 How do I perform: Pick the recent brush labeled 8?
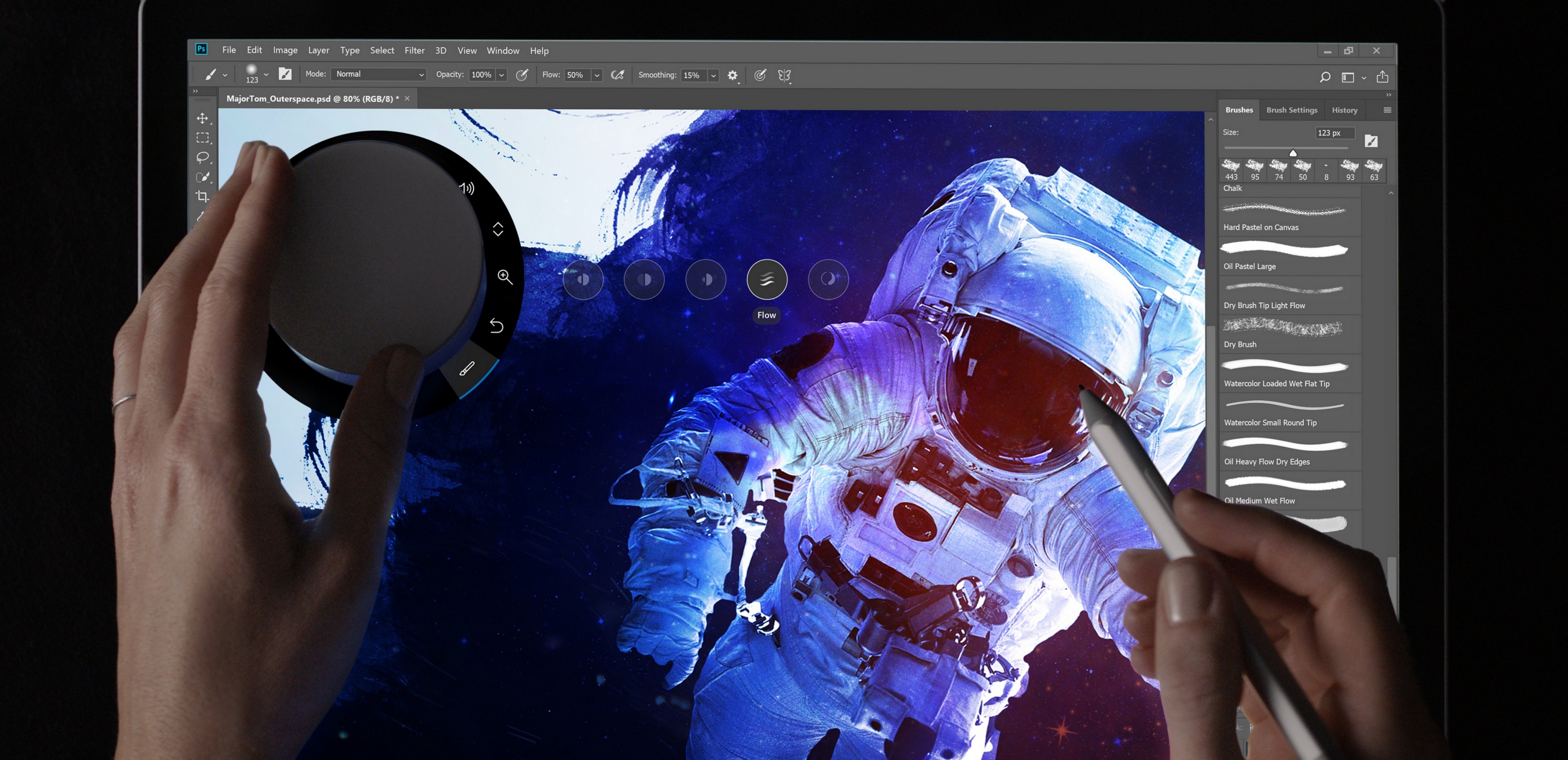[1326, 170]
